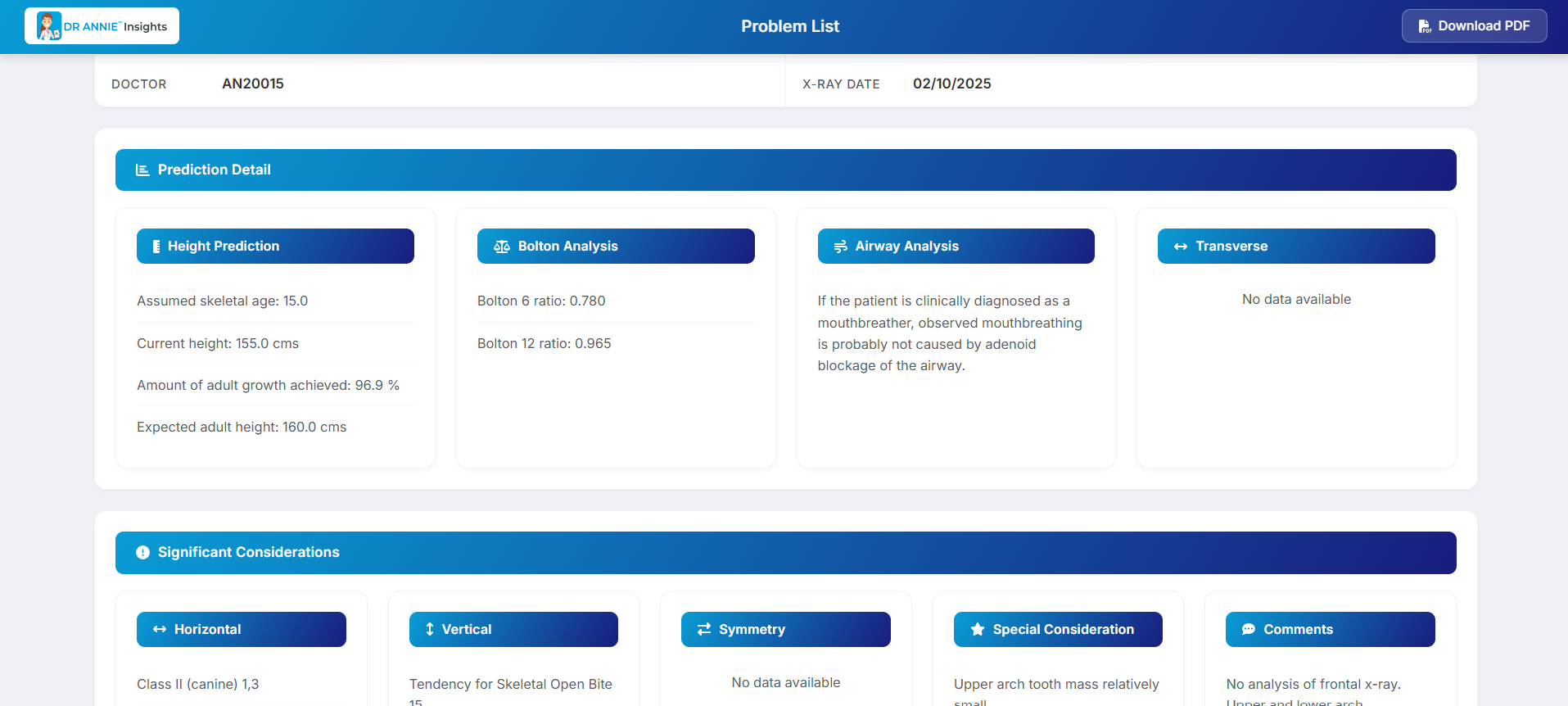Click the Significant Considerations exclamation icon
This screenshot has height=706, width=1568.
point(142,553)
